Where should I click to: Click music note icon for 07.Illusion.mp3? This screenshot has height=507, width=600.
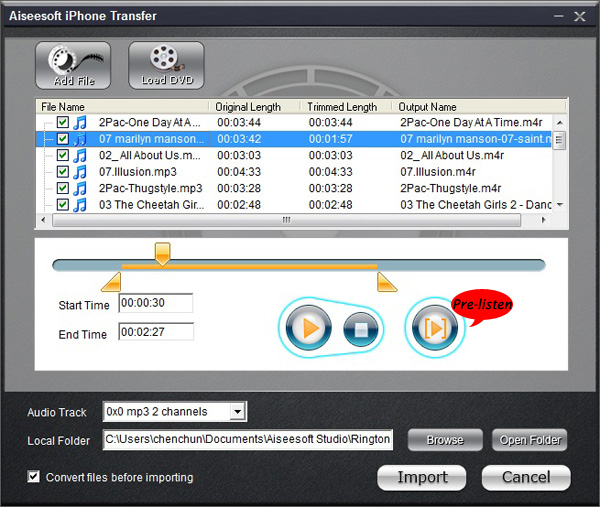point(80,172)
